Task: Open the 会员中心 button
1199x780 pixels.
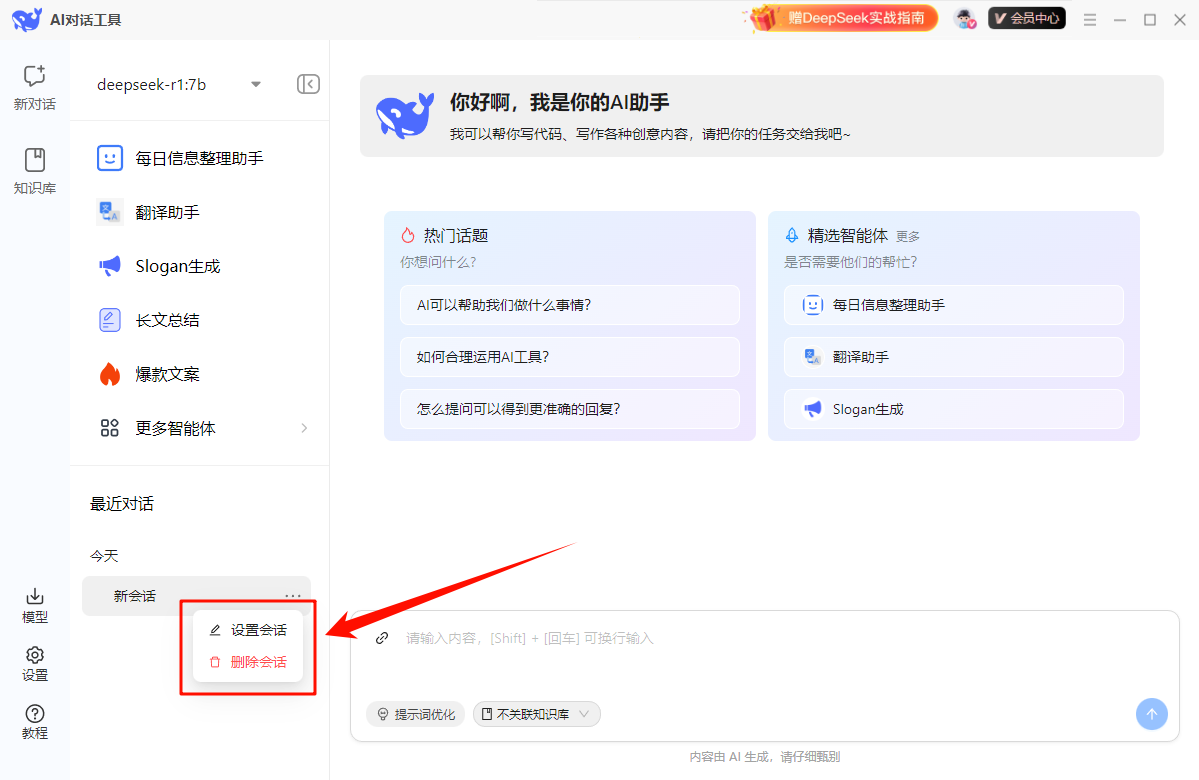Action: 1027,18
